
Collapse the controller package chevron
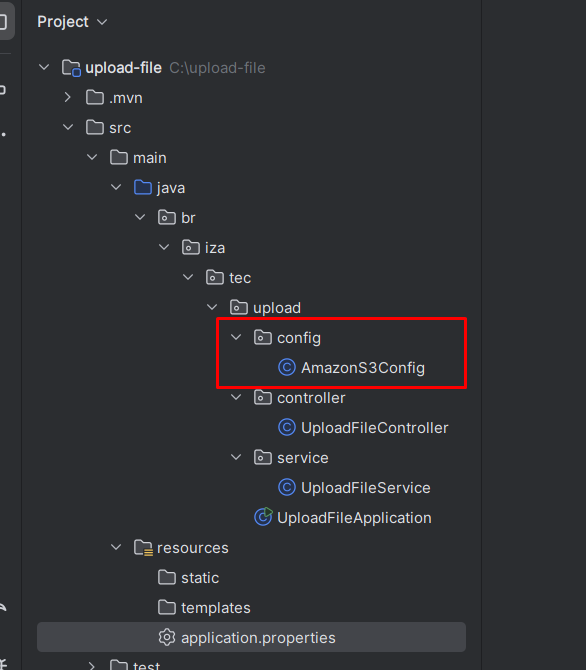(x=236, y=397)
